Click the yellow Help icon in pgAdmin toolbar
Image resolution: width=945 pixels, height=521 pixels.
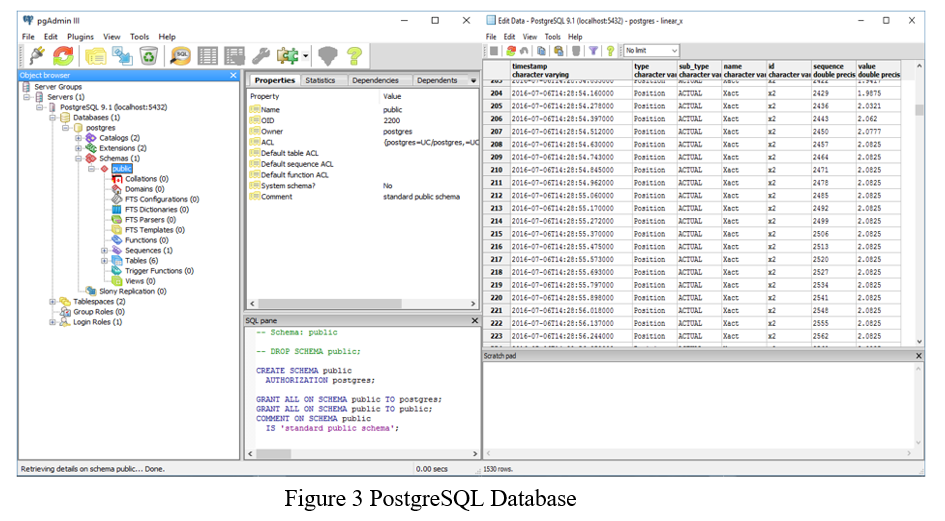point(355,56)
